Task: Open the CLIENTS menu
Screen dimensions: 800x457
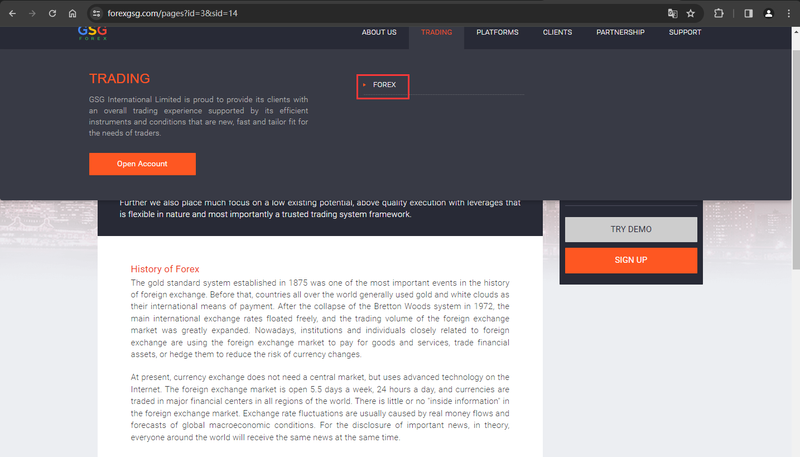Action: coord(557,32)
